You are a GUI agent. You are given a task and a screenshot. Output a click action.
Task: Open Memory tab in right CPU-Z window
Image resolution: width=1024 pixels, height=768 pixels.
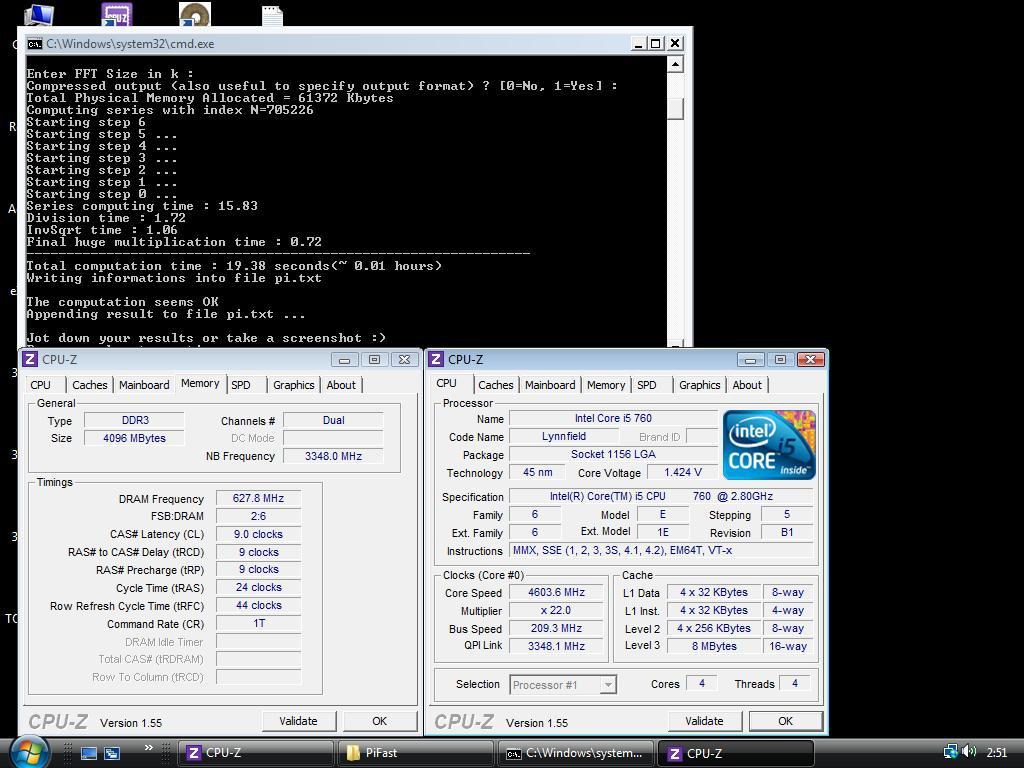pyautogui.click(x=606, y=385)
